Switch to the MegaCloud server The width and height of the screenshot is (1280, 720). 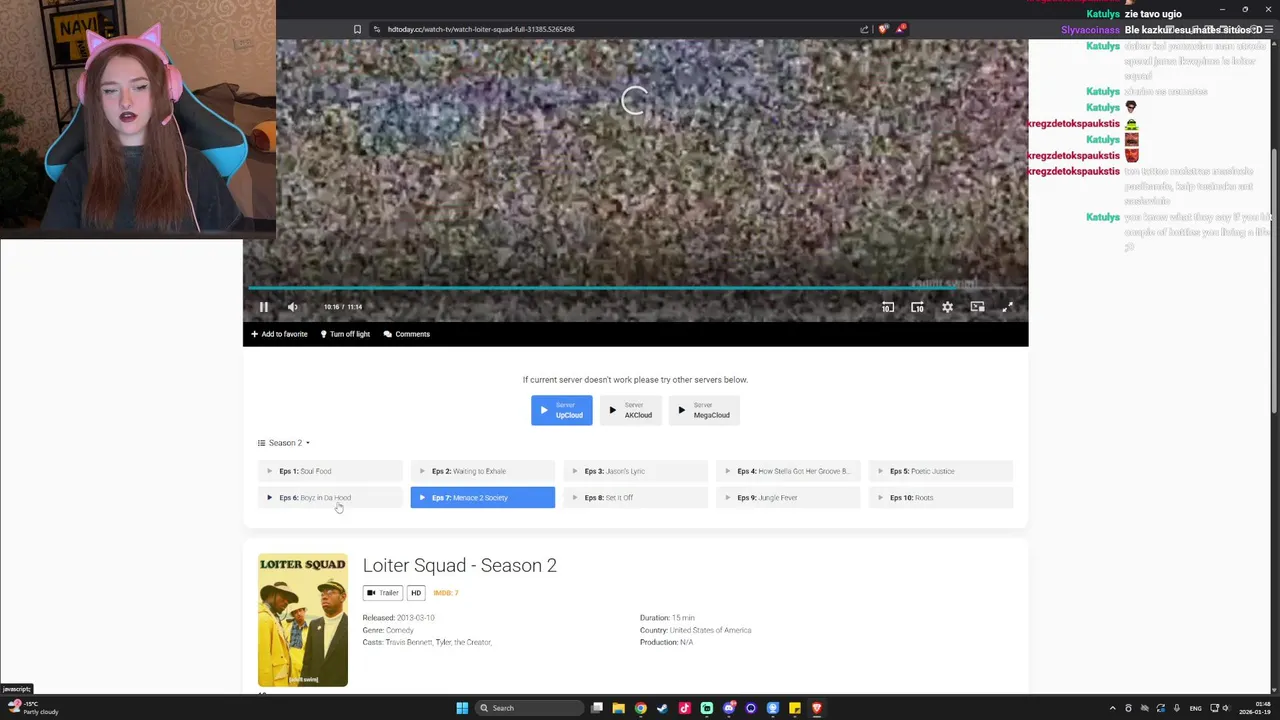click(703, 410)
